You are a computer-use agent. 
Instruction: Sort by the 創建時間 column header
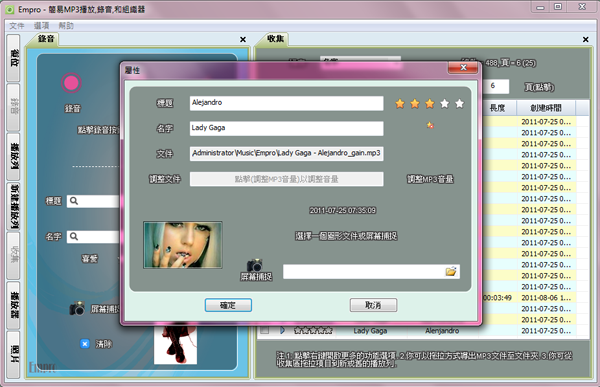[546, 108]
